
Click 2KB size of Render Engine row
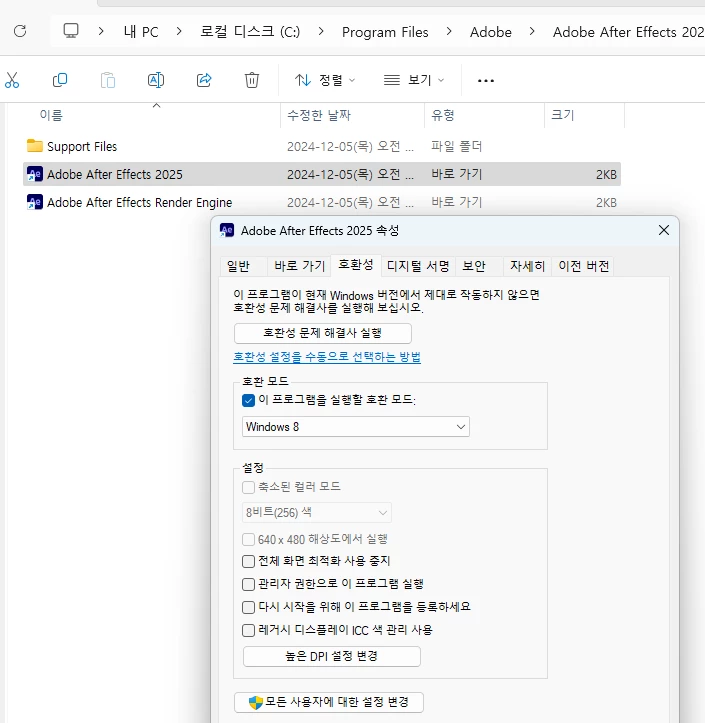pyautogui.click(x=606, y=202)
